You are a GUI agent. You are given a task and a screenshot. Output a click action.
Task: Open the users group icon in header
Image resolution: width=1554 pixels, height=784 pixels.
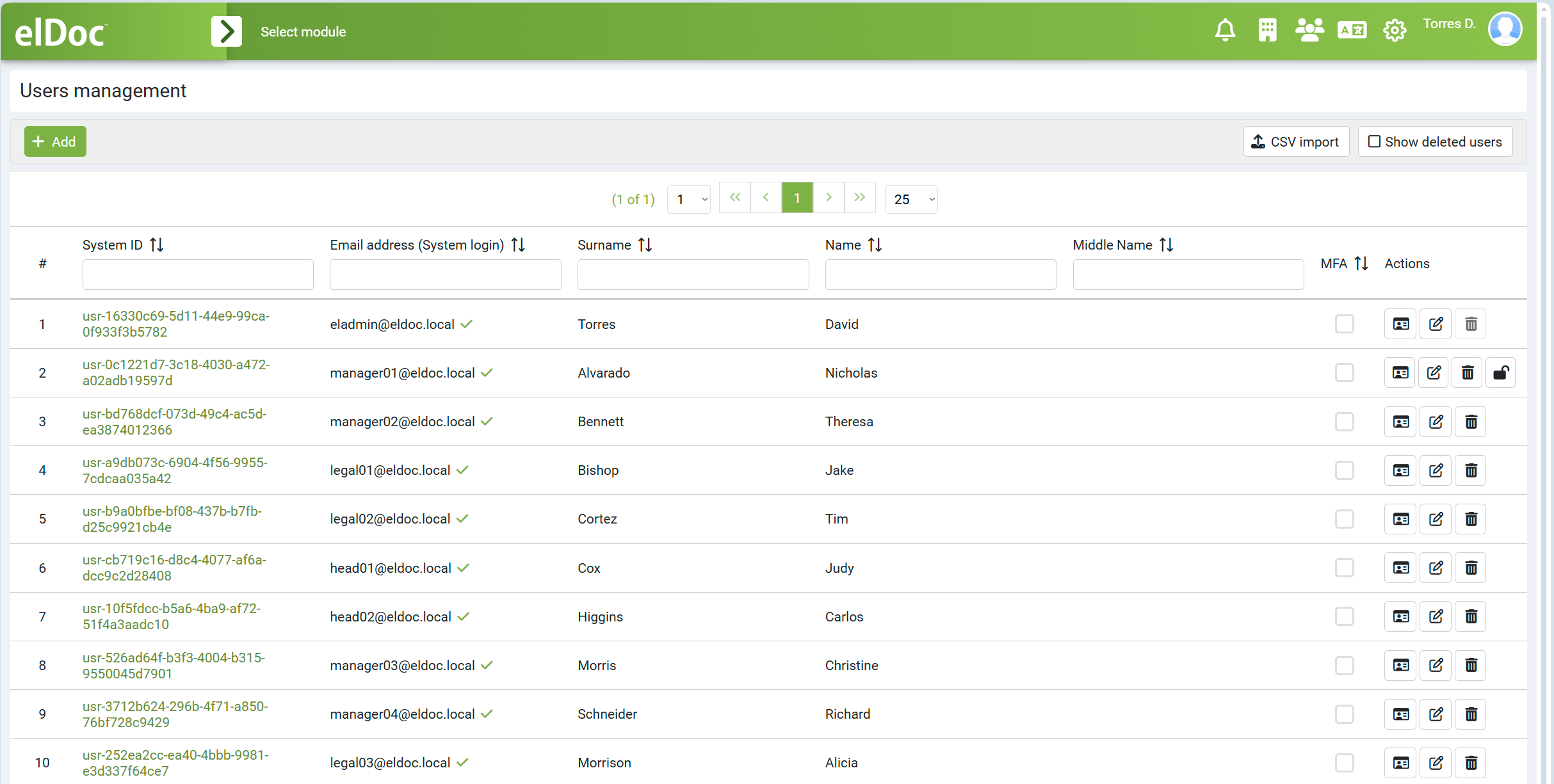pos(1309,30)
